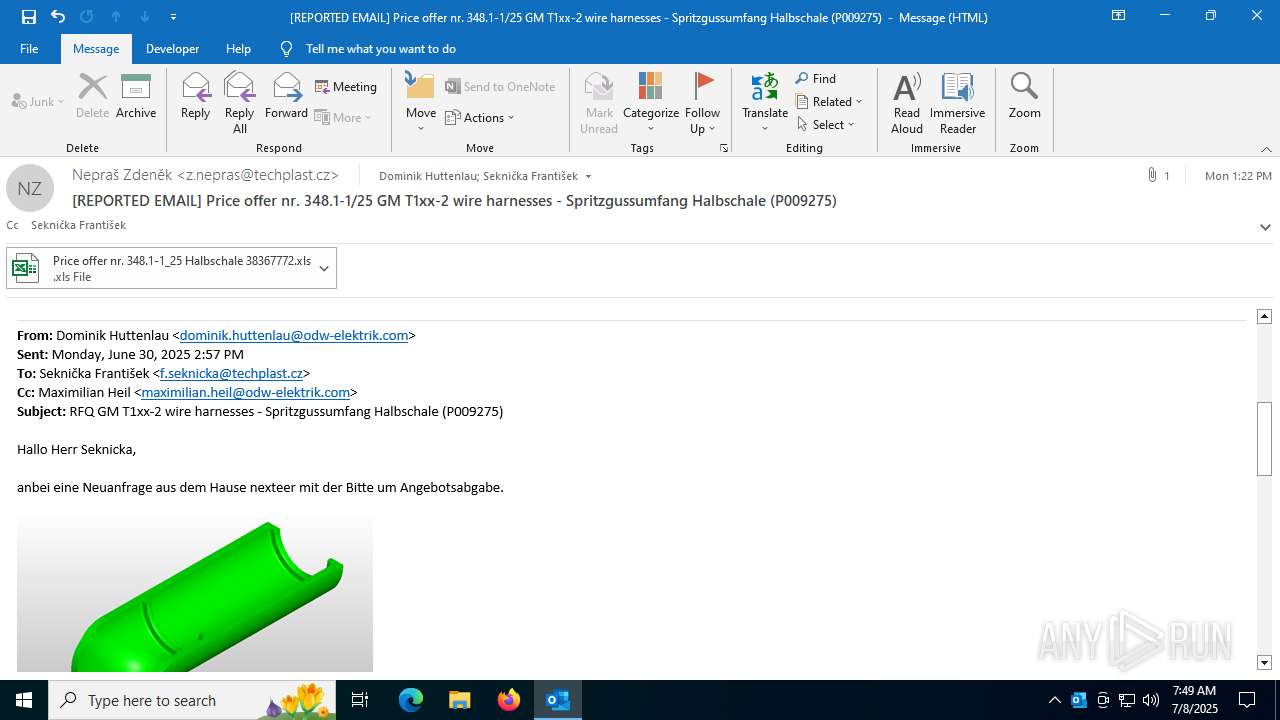Viewport: 1280px width, 720px height.
Task: Expand the message header details
Action: coord(1265,227)
